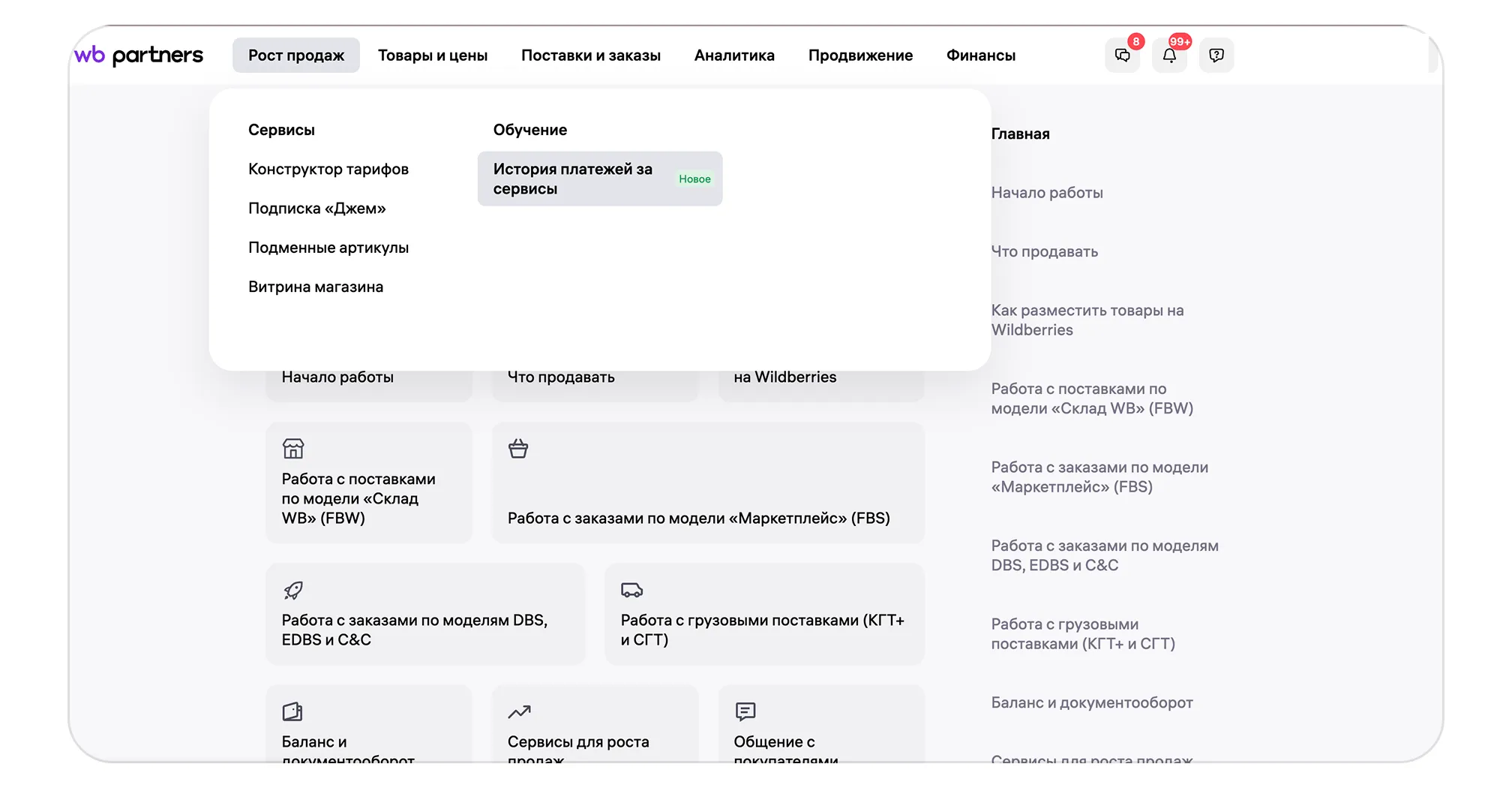Image resolution: width=1512 pixels, height=788 pixels.
Task: Open the chat messages icon
Action: coord(1122,56)
